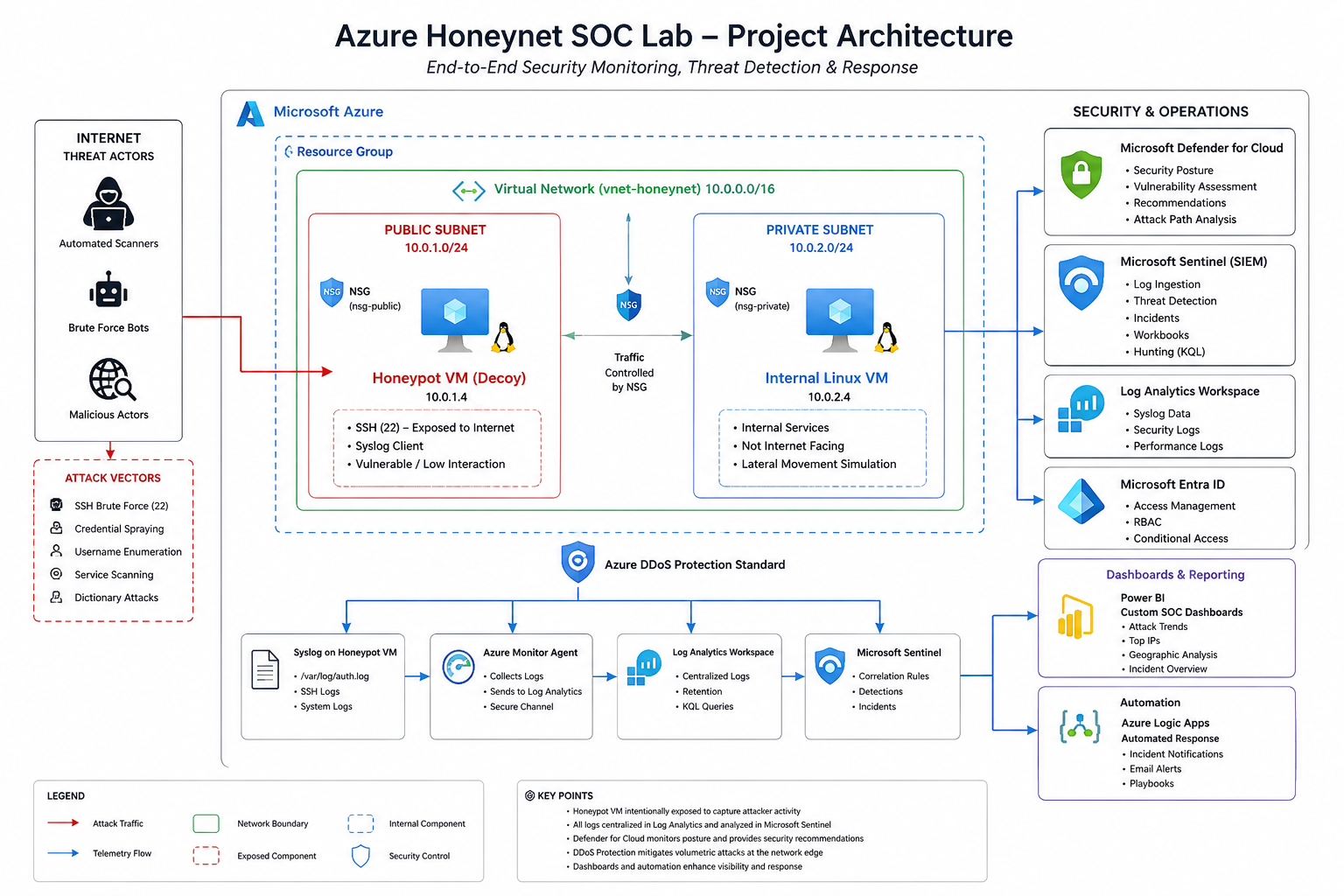Click 'Hunting (KQL)' bullet
The width and height of the screenshot is (1344, 896).
pyautogui.click(x=1169, y=352)
